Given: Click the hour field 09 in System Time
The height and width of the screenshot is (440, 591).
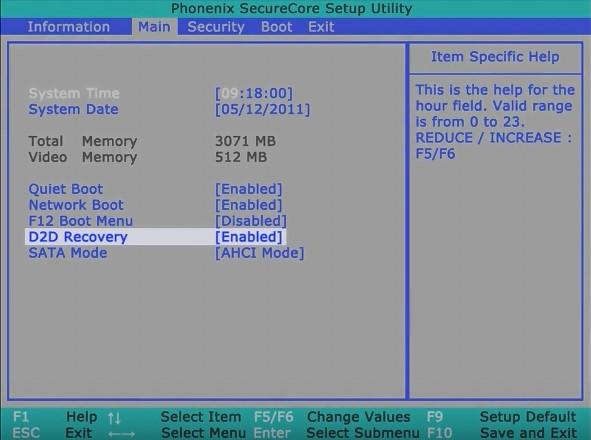Looking at the screenshot, I should 229,93.
